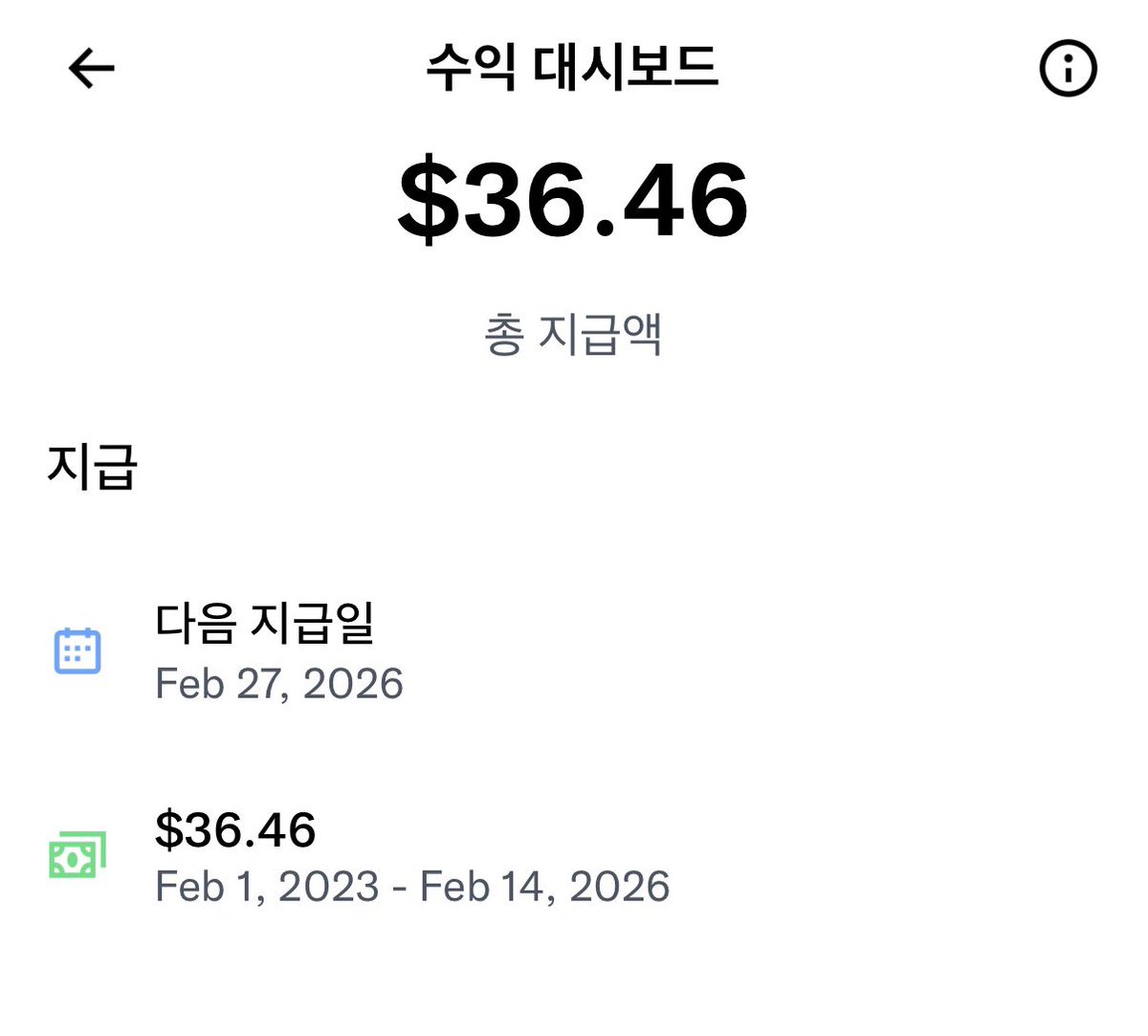
Task: Tap the dash between the payout period dates
Action: click(x=400, y=889)
